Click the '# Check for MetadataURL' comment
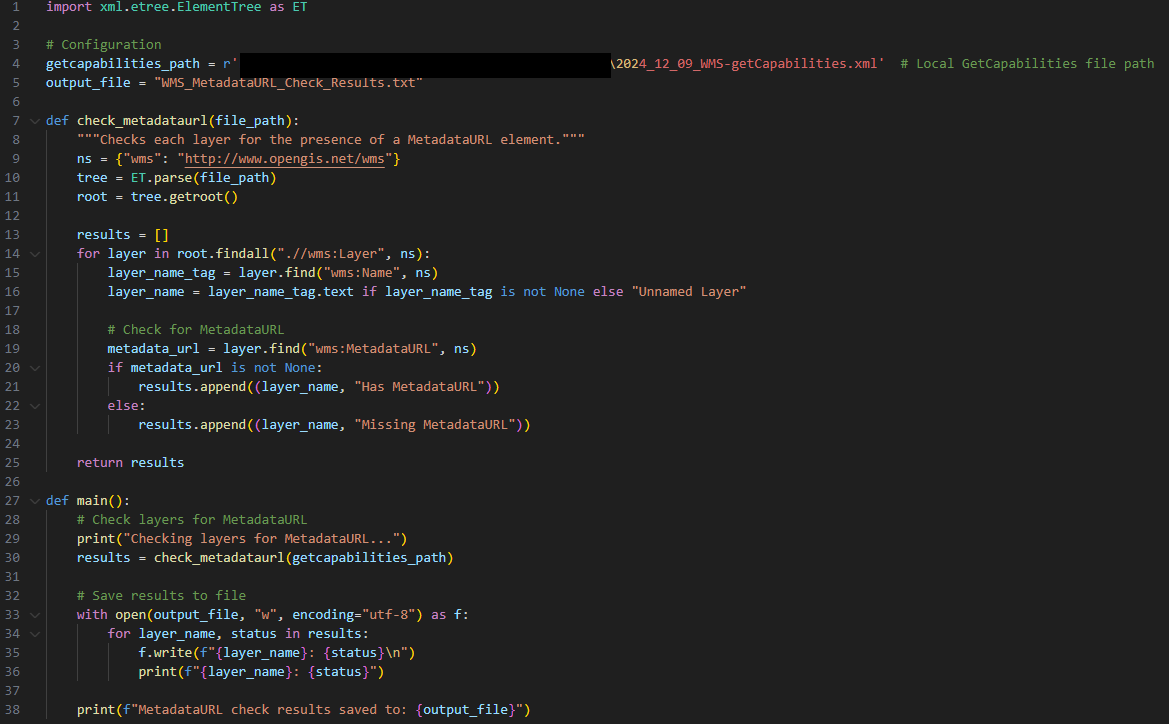1169x724 pixels. pyautogui.click(x=196, y=330)
